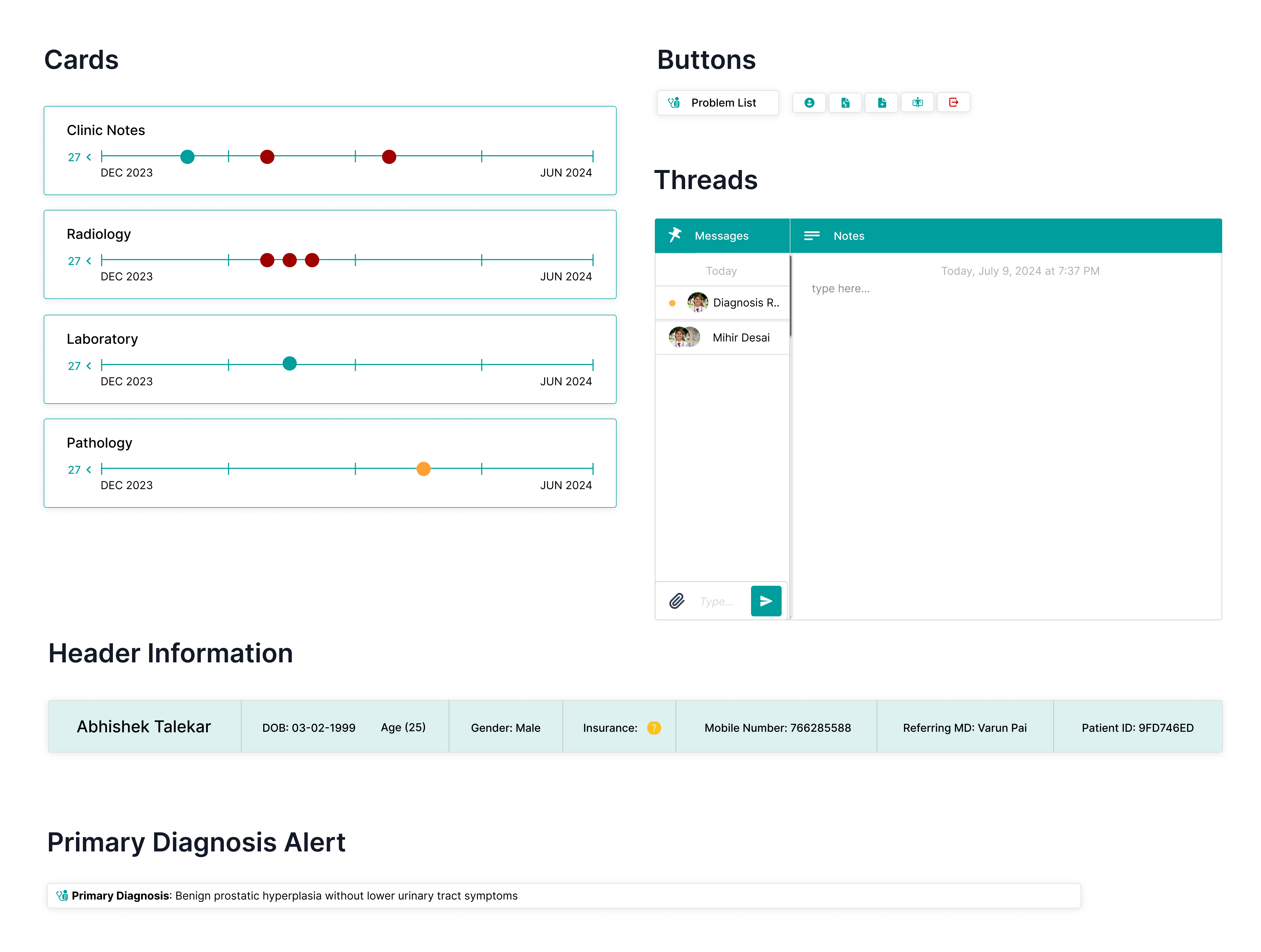Click the add document plus icon
Viewport: 1261px width, 952px height.
coord(881,103)
